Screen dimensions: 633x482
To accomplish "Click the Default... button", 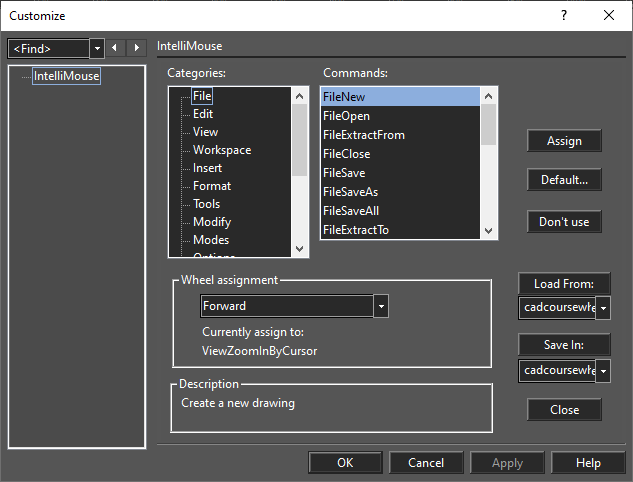I will coord(564,180).
